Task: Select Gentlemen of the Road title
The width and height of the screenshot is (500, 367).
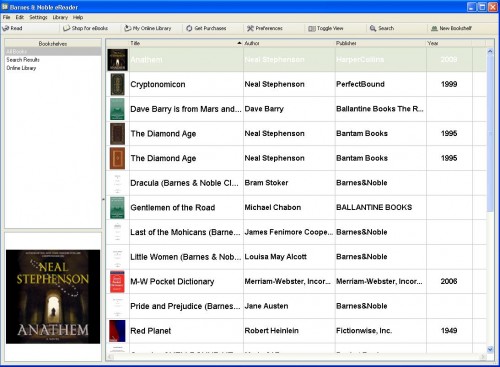Action: 173,208
